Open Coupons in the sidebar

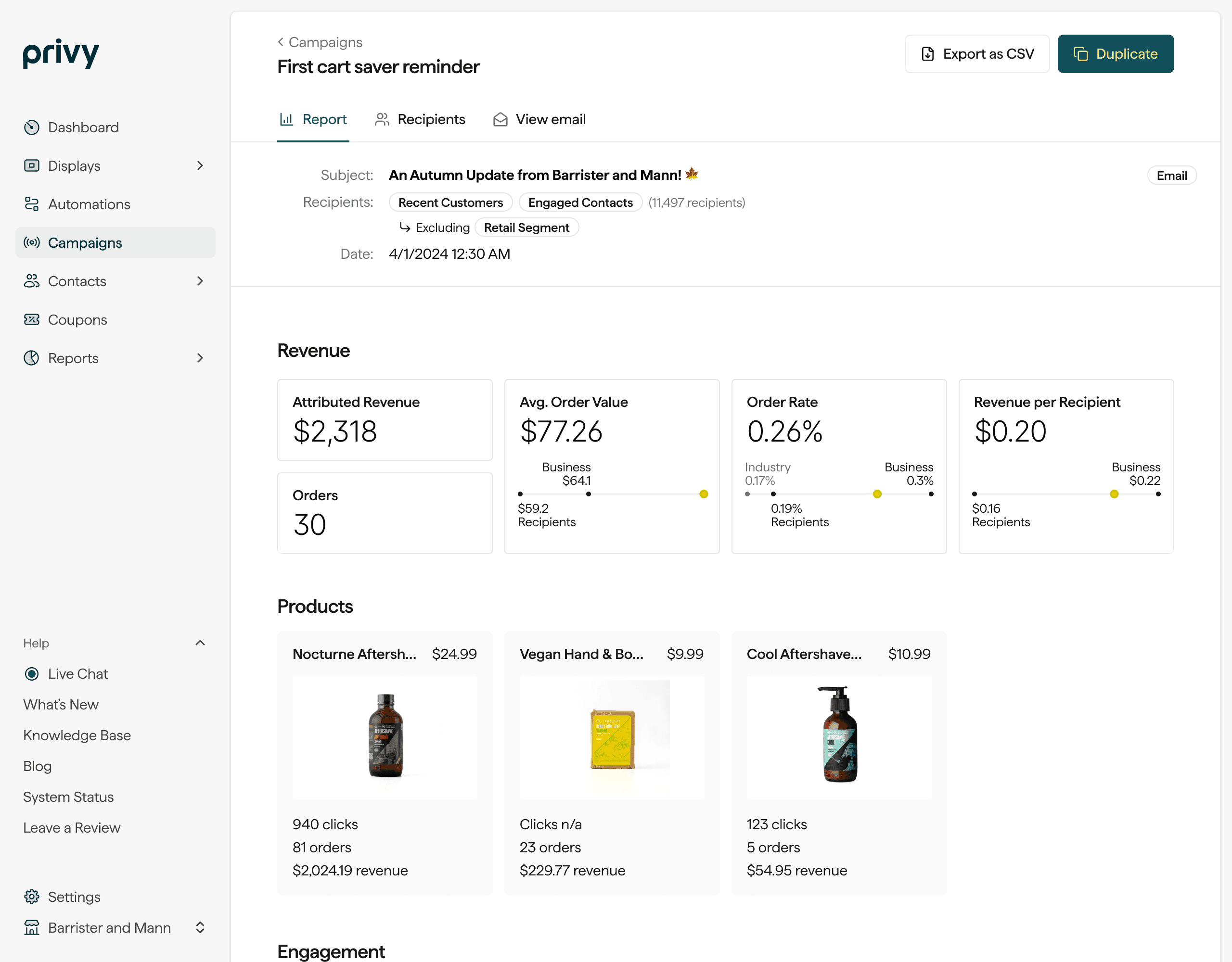click(115, 320)
